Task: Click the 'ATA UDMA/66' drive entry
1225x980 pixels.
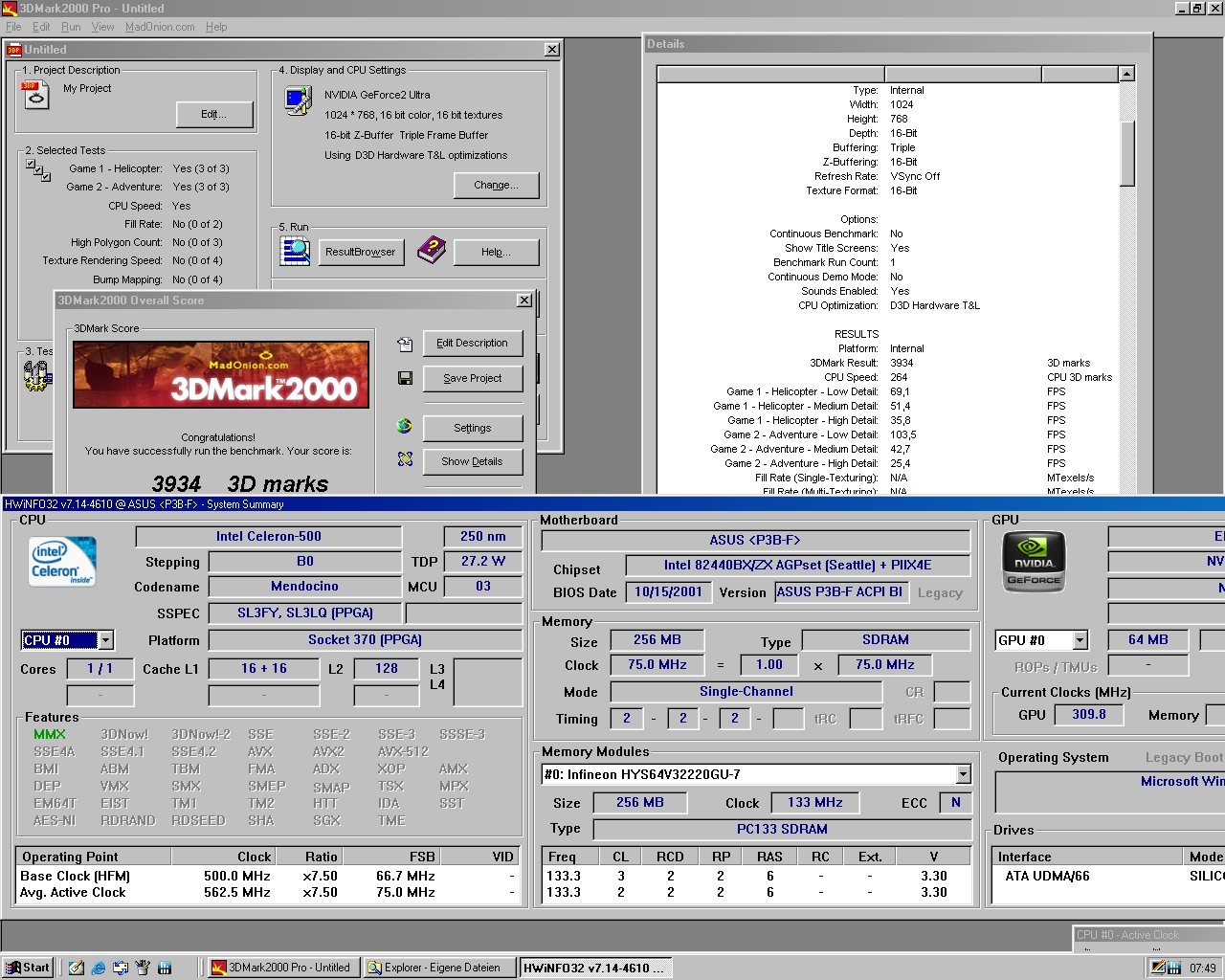Action: (x=1047, y=876)
